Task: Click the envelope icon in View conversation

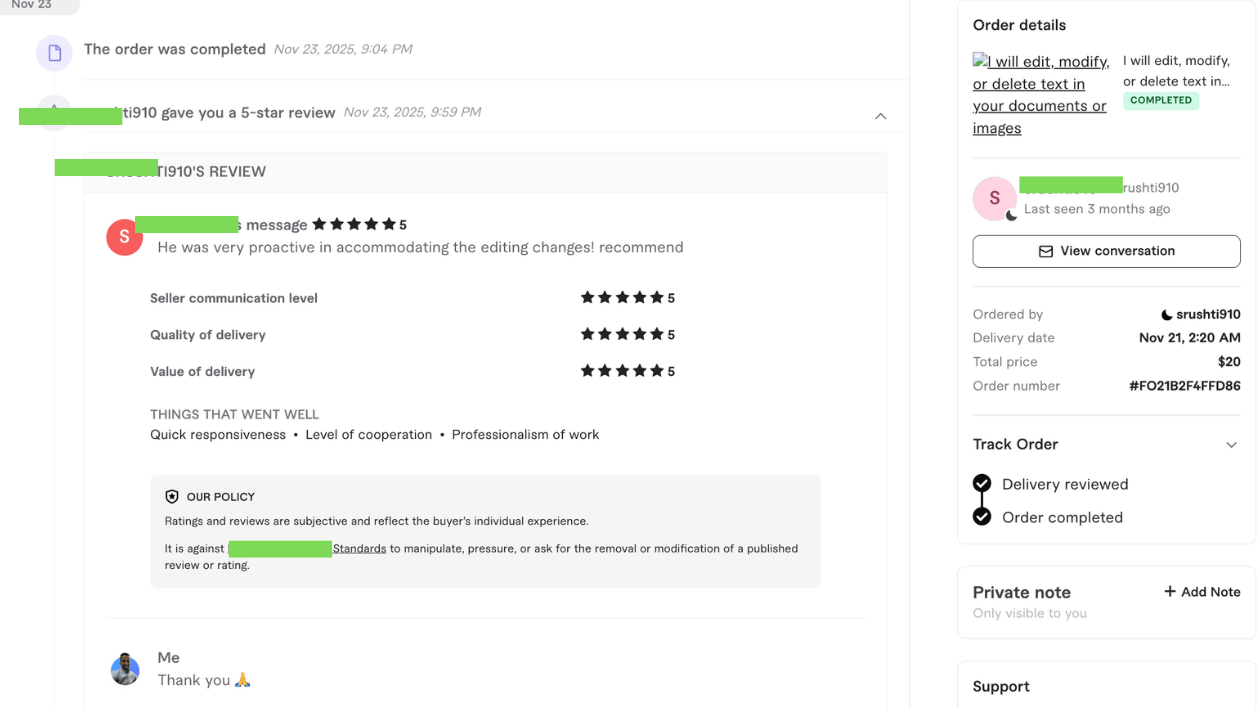Action: [1046, 252]
